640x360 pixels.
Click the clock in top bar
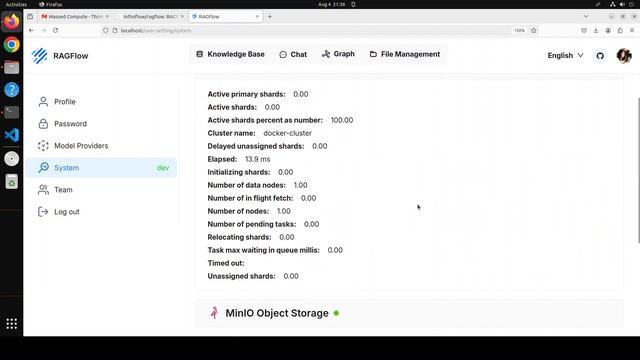[331, 4]
